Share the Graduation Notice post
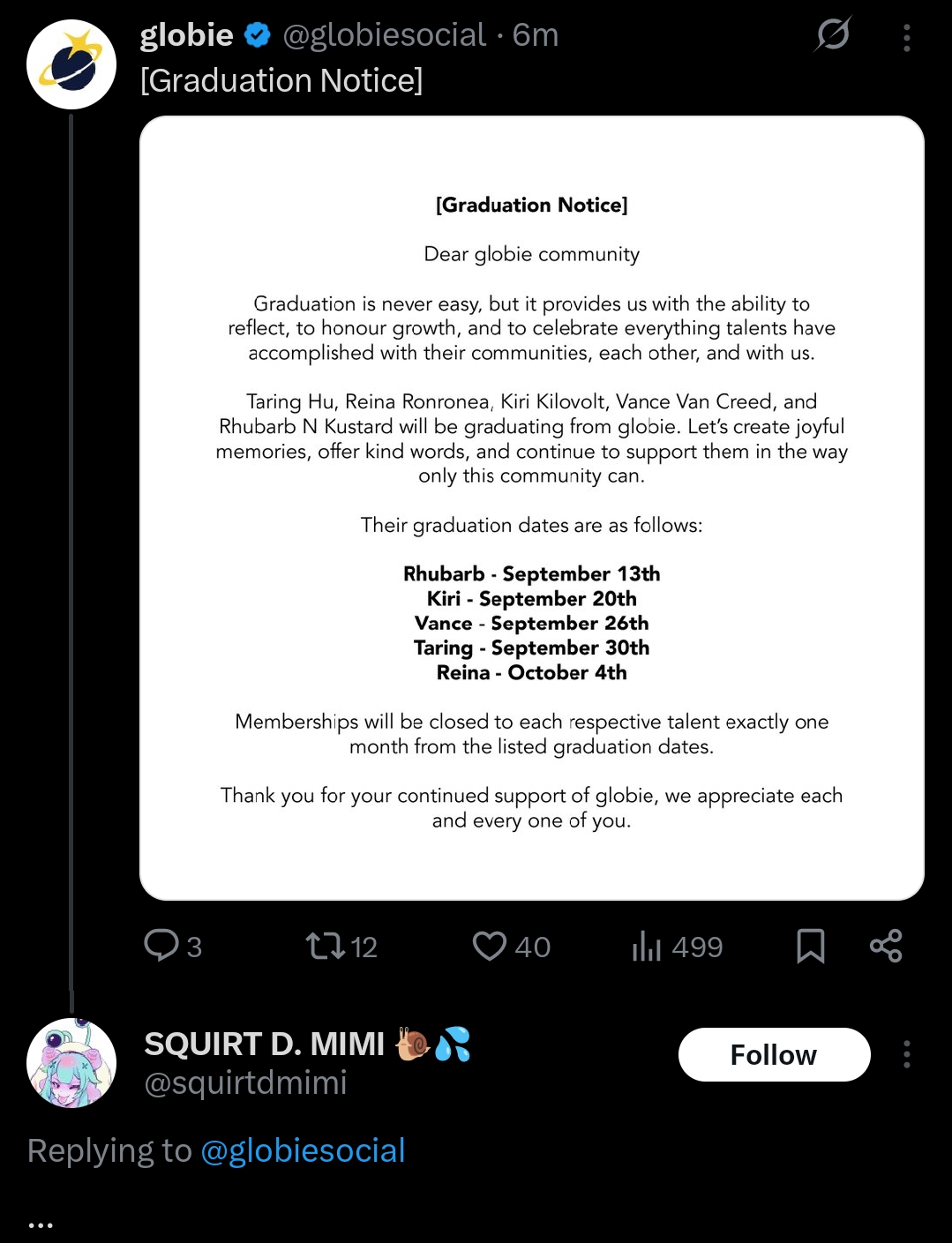Screen dimensions: 952x1243 pos(886,946)
